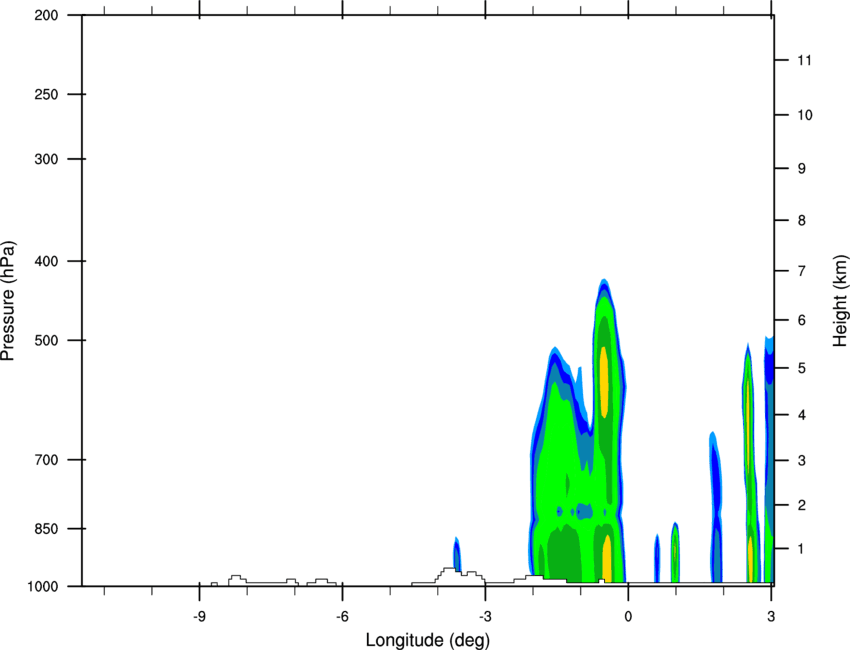The height and width of the screenshot is (650, 850).
Task: Click the 'Height (km)' axis title
Action: pos(840,301)
